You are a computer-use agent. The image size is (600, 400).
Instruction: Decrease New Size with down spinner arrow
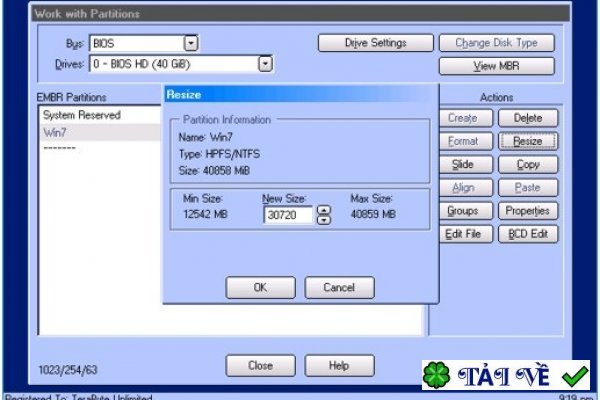click(x=324, y=220)
